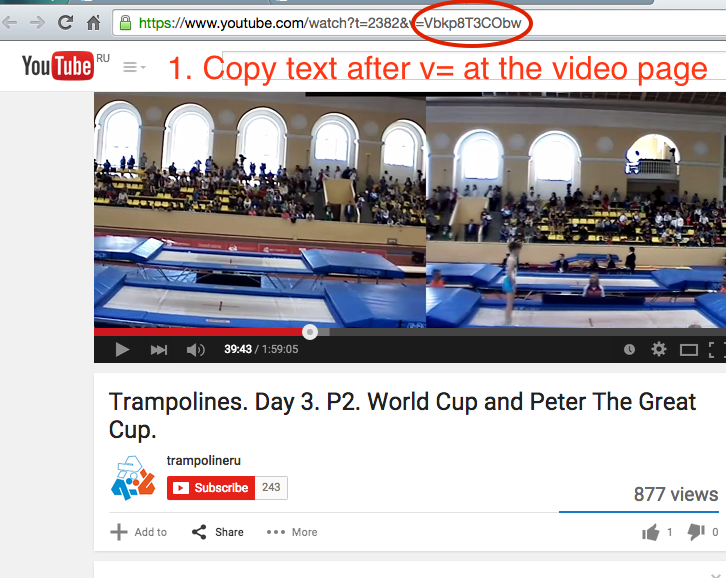The height and width of the screenshot is (578, 726).
Task: Mute the video volume speaker
Action: point(195,350)
